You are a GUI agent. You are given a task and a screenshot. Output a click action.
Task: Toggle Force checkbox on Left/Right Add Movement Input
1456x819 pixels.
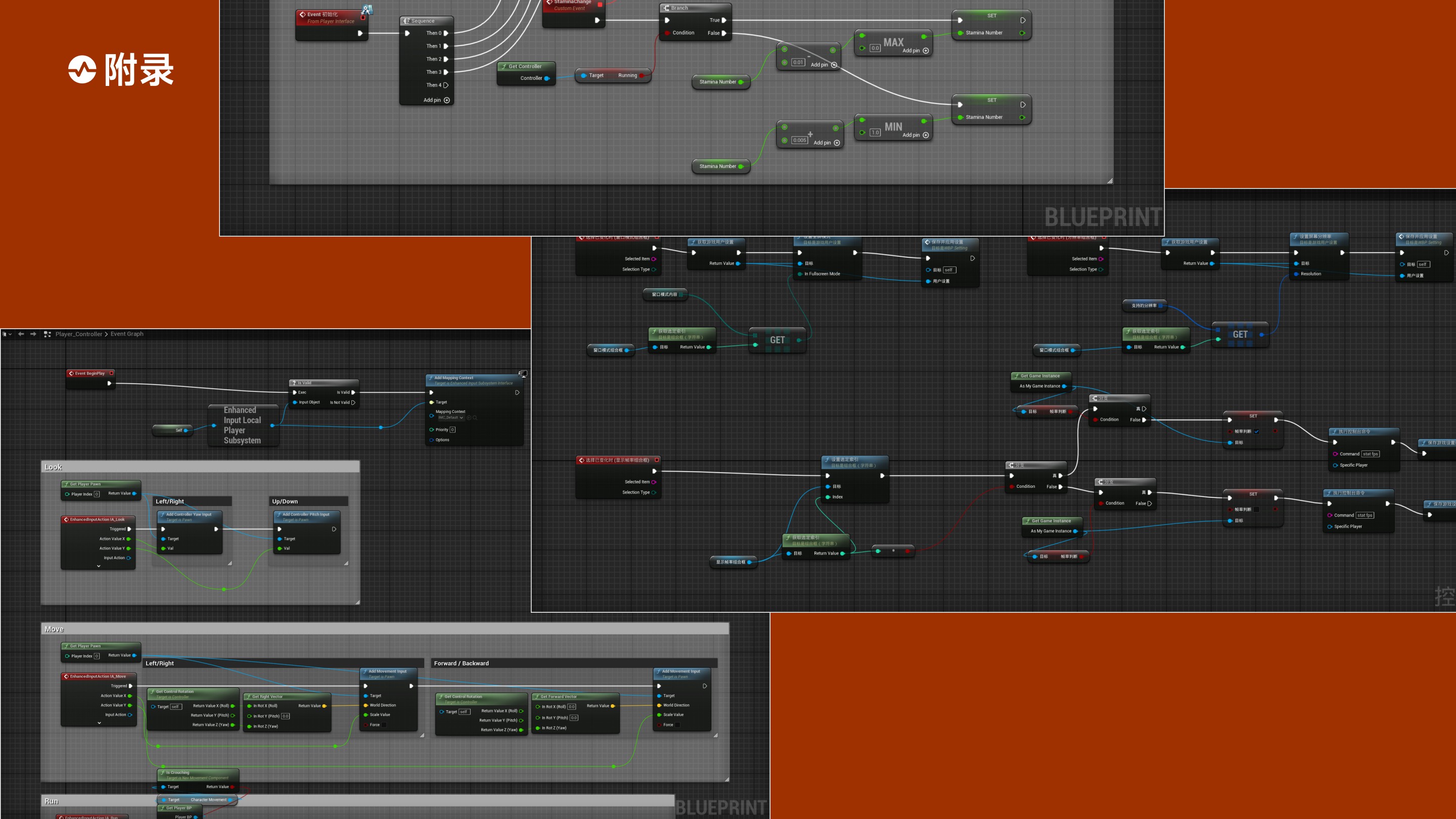[x=384, y=724]
